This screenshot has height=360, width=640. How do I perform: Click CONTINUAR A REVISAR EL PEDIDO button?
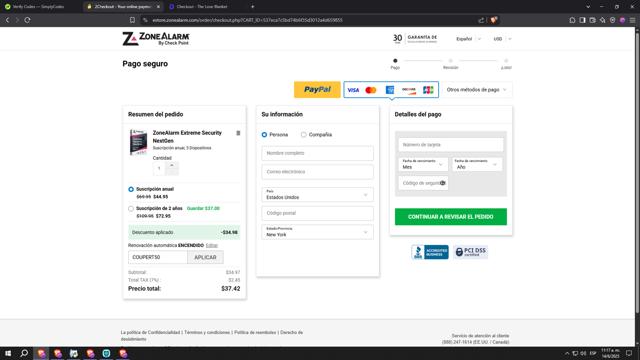(451, 217)
